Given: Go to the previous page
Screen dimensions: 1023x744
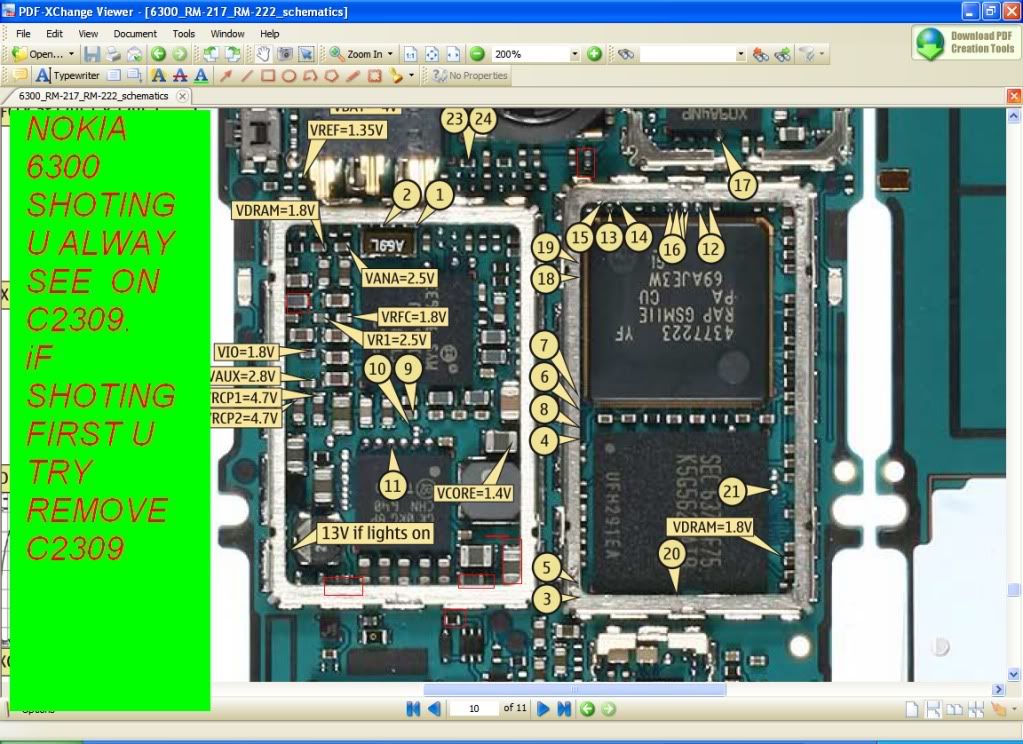Looking at the screenshot, I should pyautogui.click(x=435, y=709).
